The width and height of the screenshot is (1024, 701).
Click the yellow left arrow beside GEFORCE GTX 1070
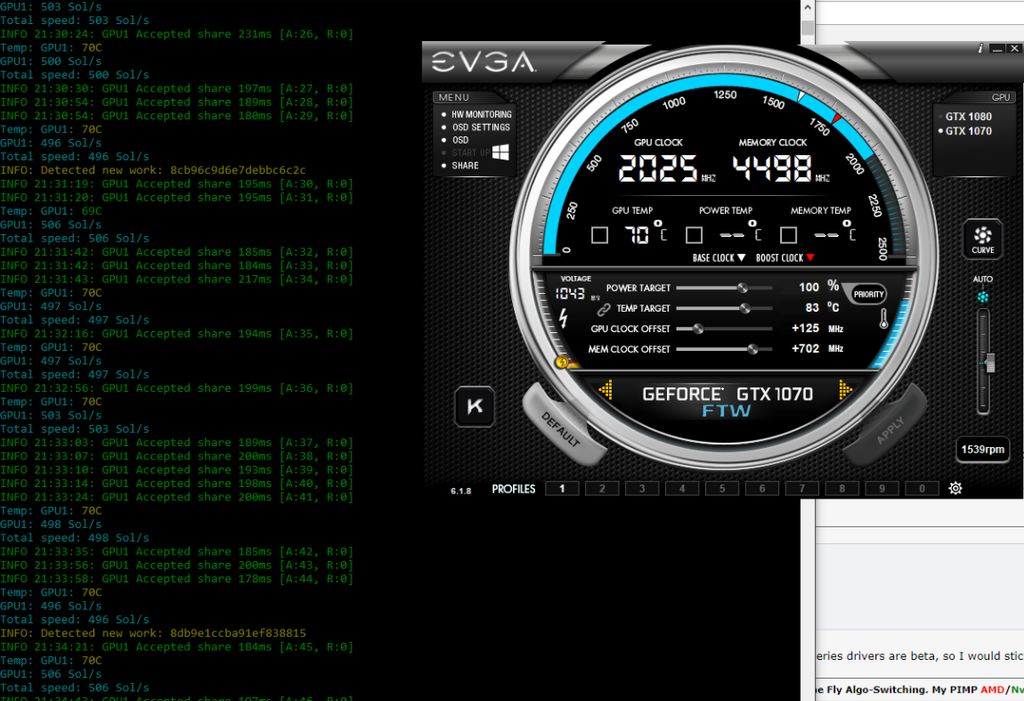(x=605, y=390)
